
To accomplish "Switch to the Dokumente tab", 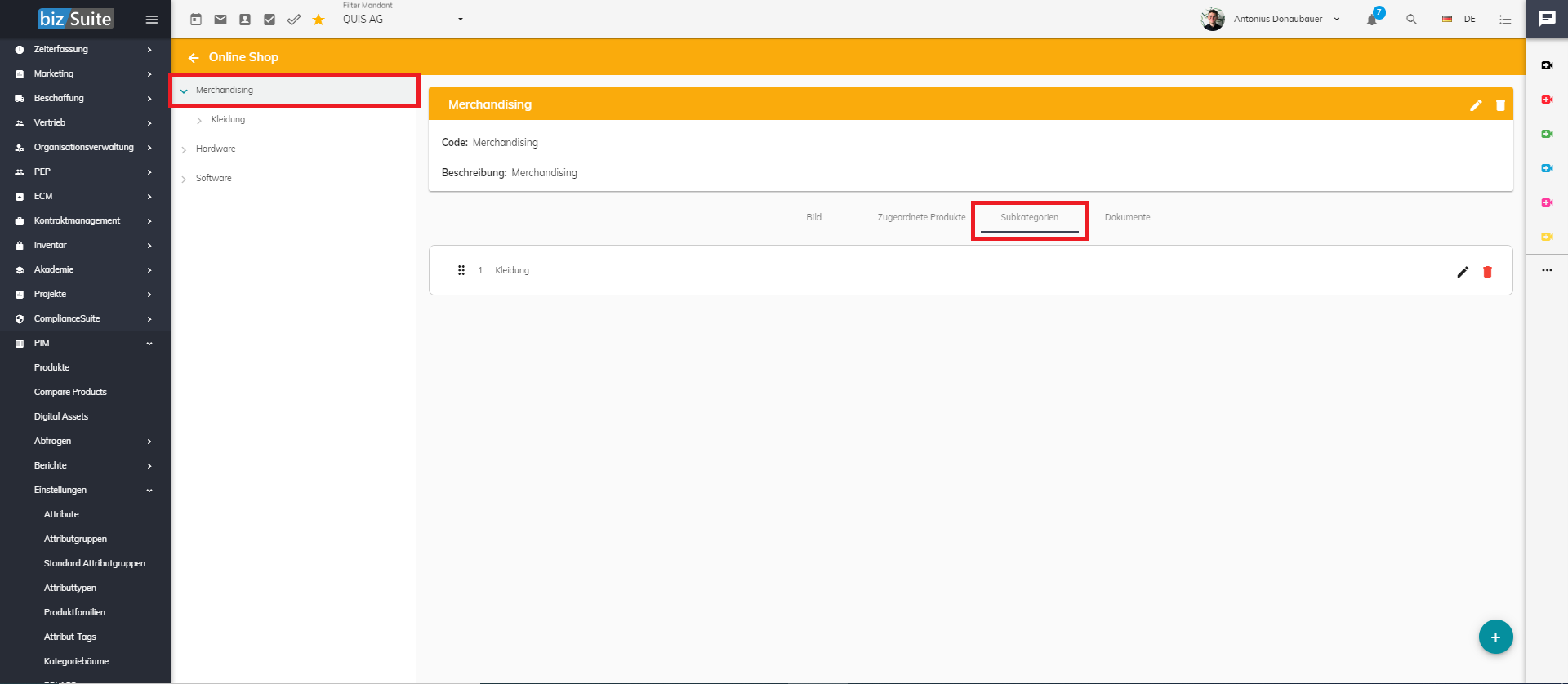I will tap(1127, 217).
